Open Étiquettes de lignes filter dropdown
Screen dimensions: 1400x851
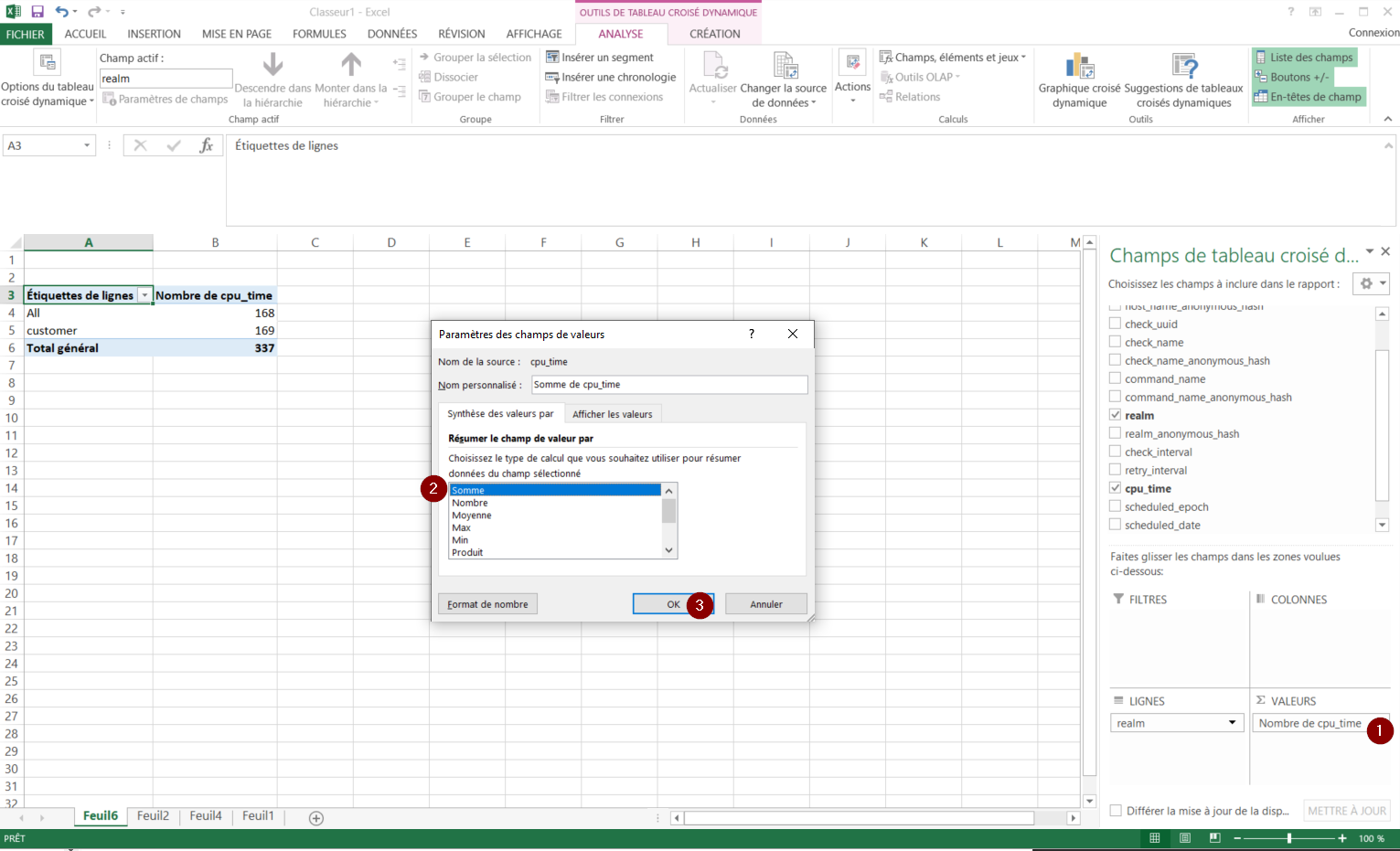pyautogui.click(x=144, y=295)
